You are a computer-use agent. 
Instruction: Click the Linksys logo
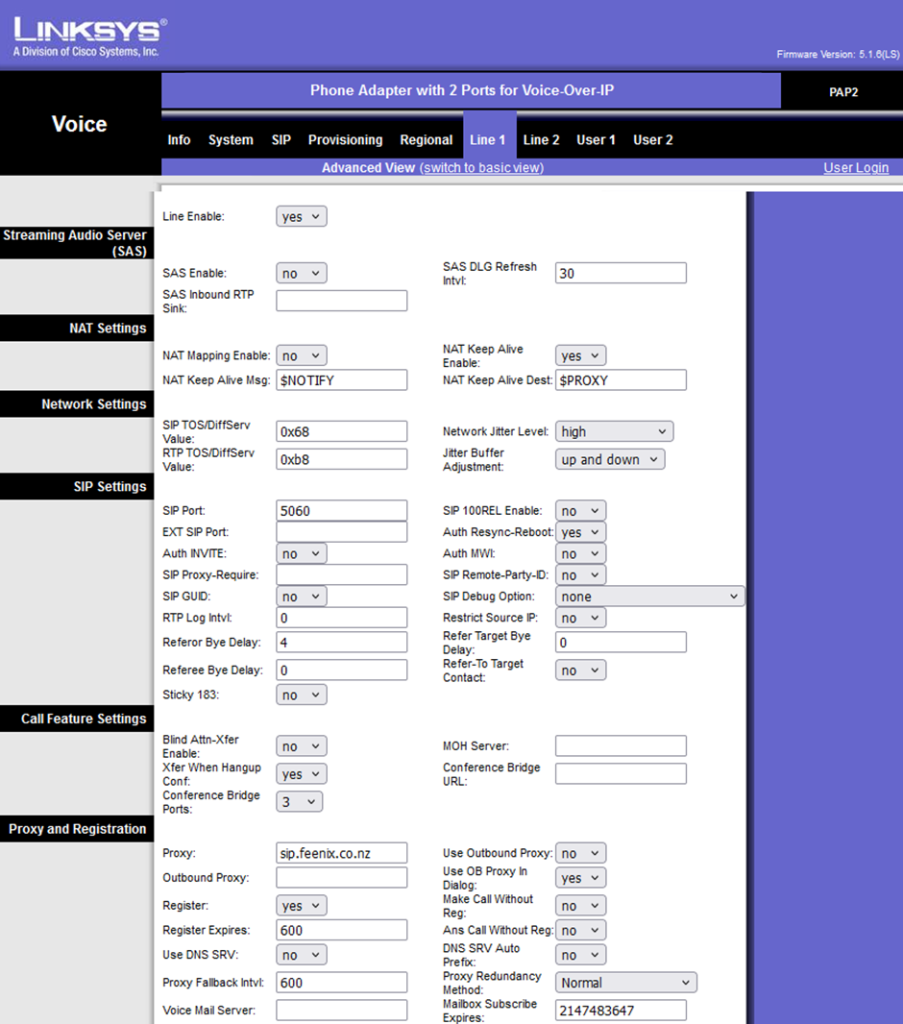(x=90, y=36)
